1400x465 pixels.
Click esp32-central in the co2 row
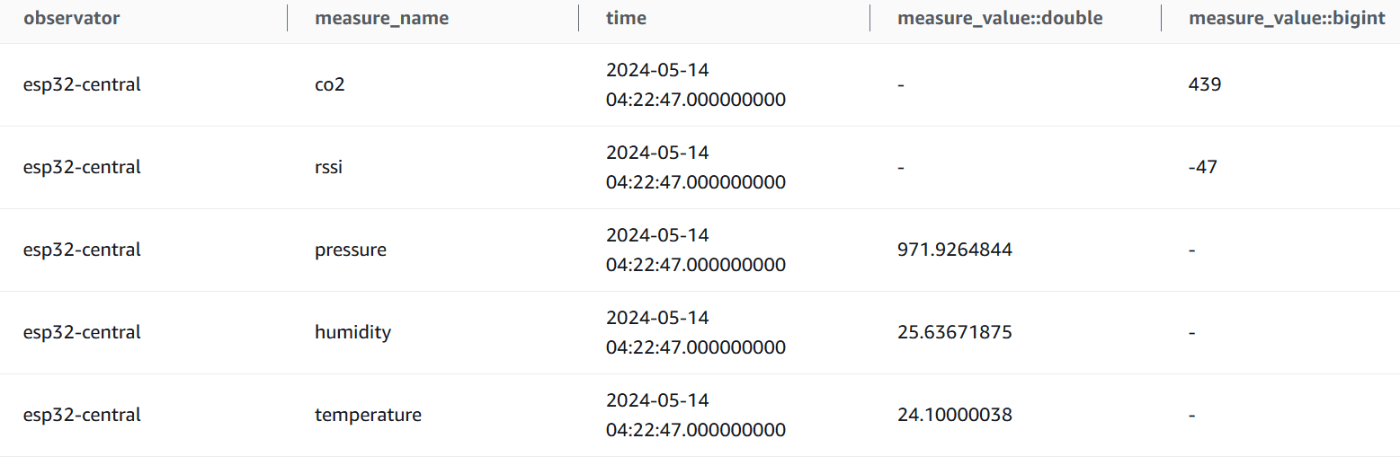click(82, 85)
